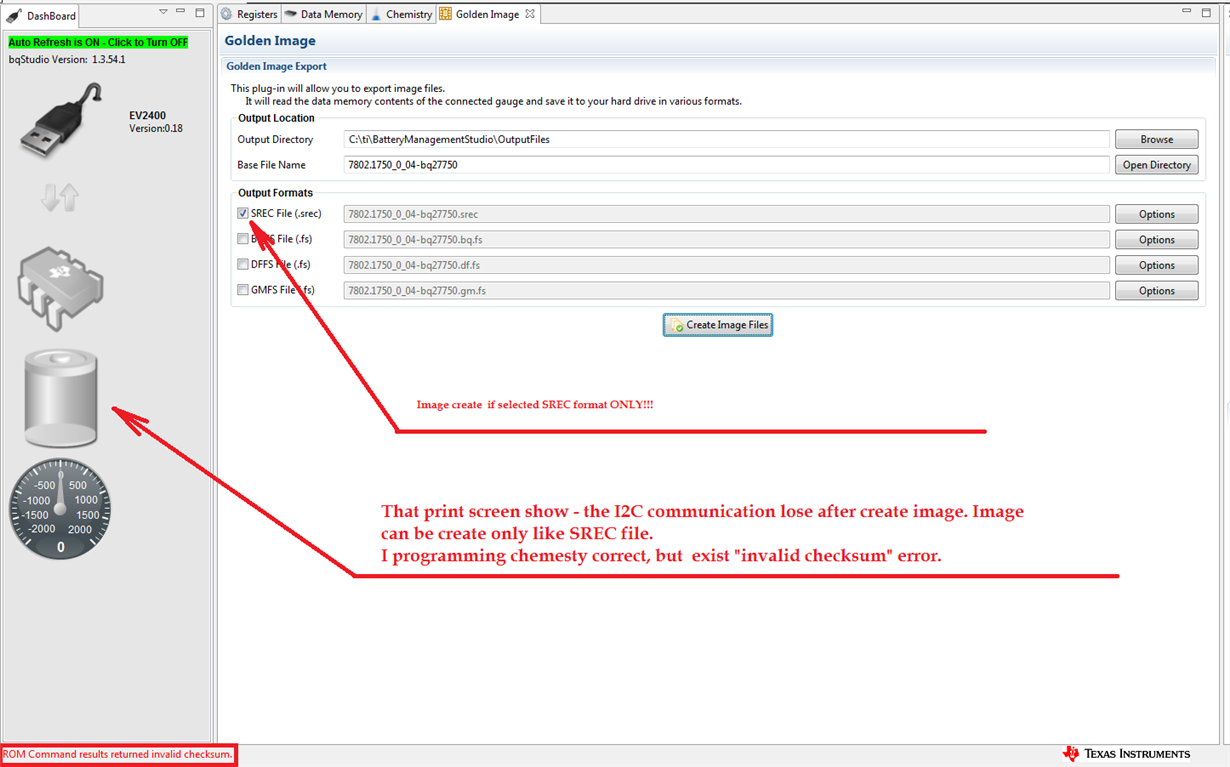Click the Registers tab icon
1230x767 pixels.
(x=226, y=14)
